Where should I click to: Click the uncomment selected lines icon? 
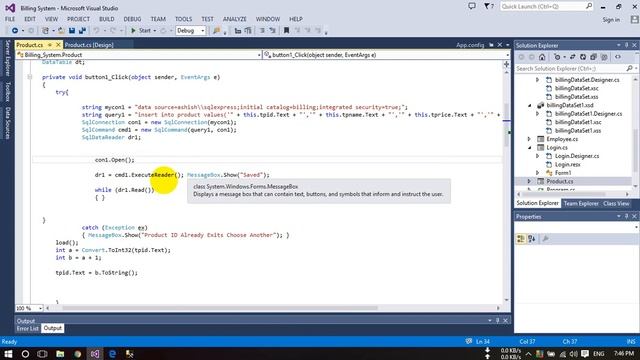(x=272, y=31)
